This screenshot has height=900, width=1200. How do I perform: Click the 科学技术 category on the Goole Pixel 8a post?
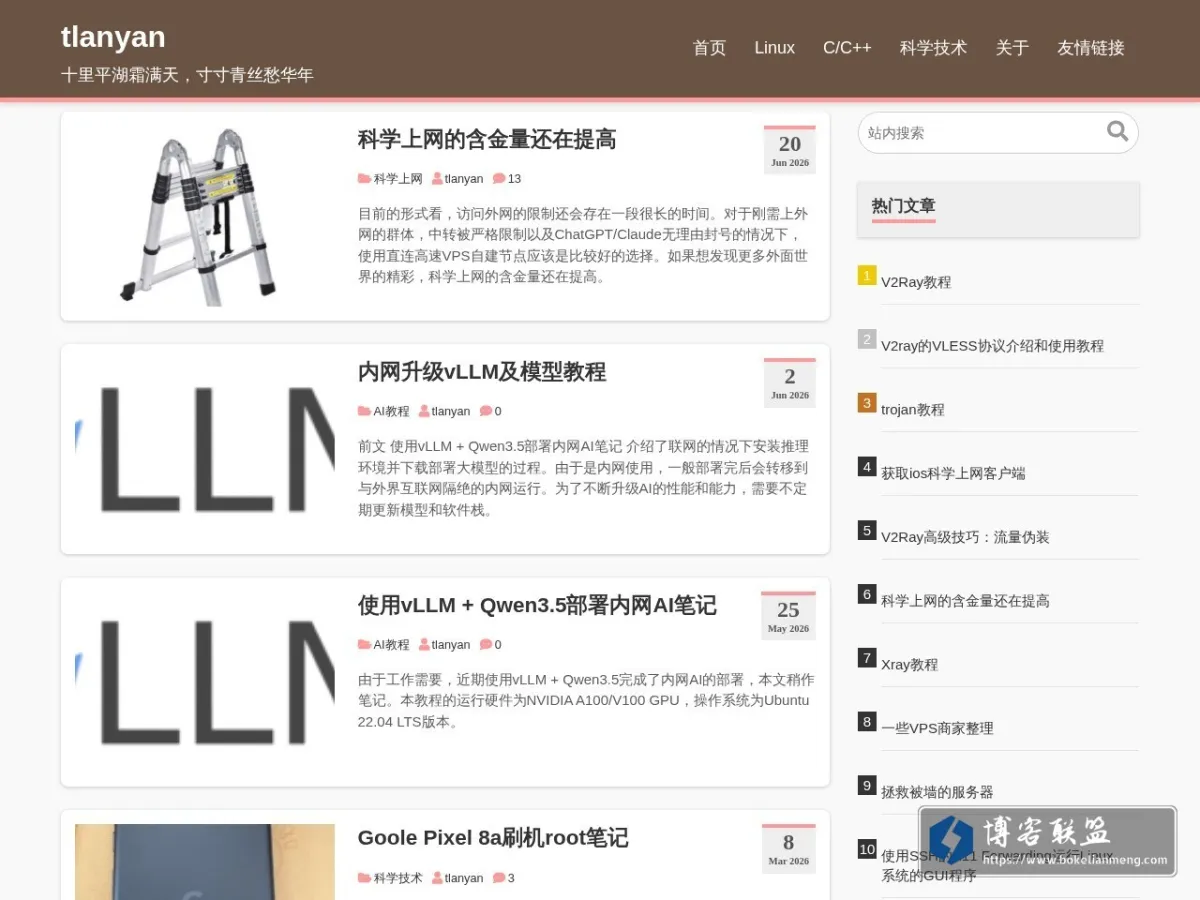point(398,878)
